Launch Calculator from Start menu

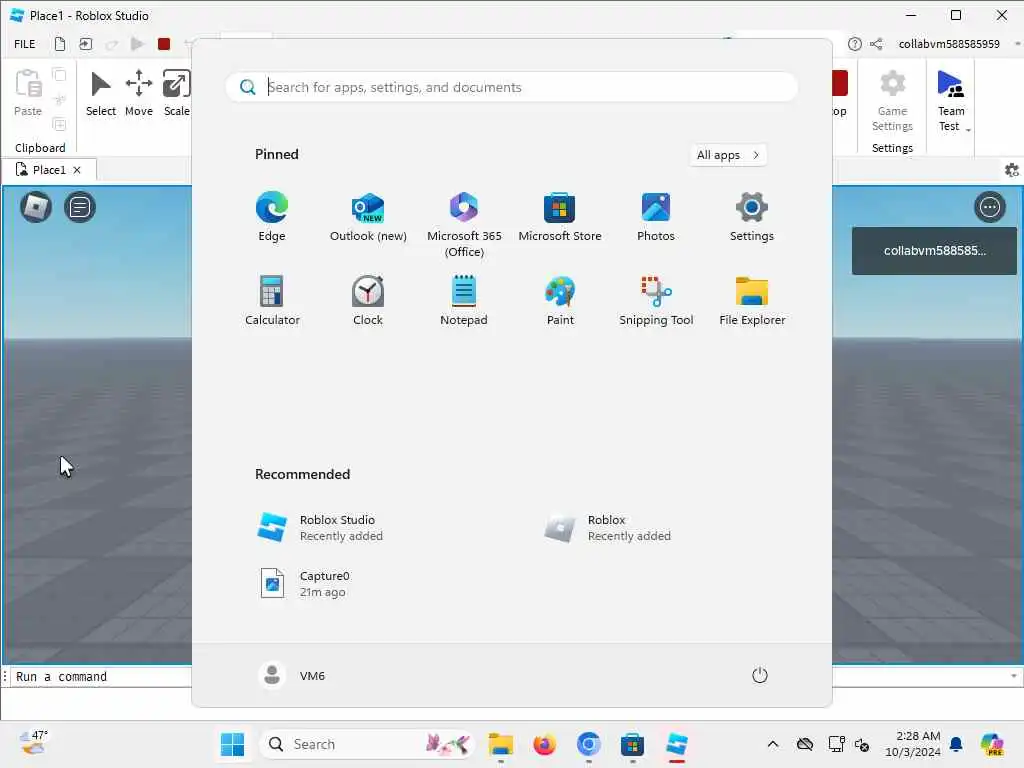(272, 300)
